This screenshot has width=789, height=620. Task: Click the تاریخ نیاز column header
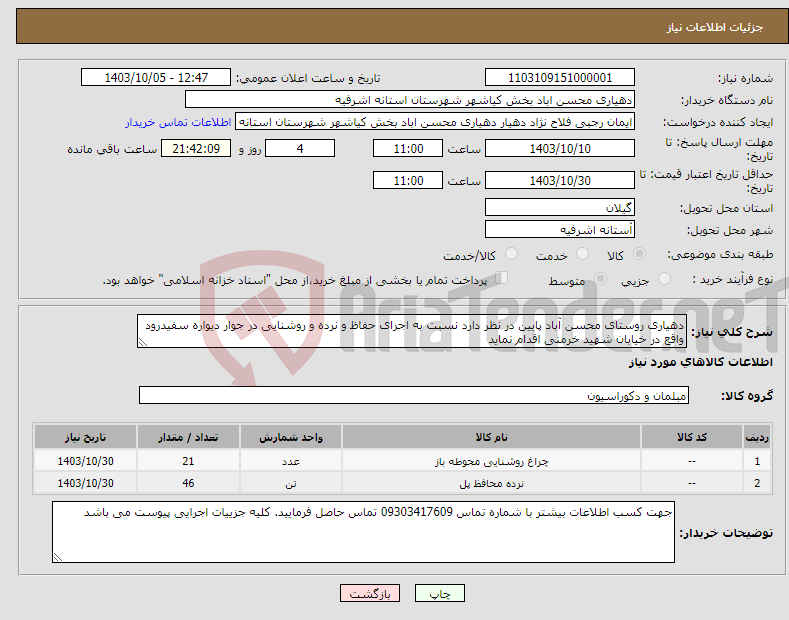coord(86,437)
